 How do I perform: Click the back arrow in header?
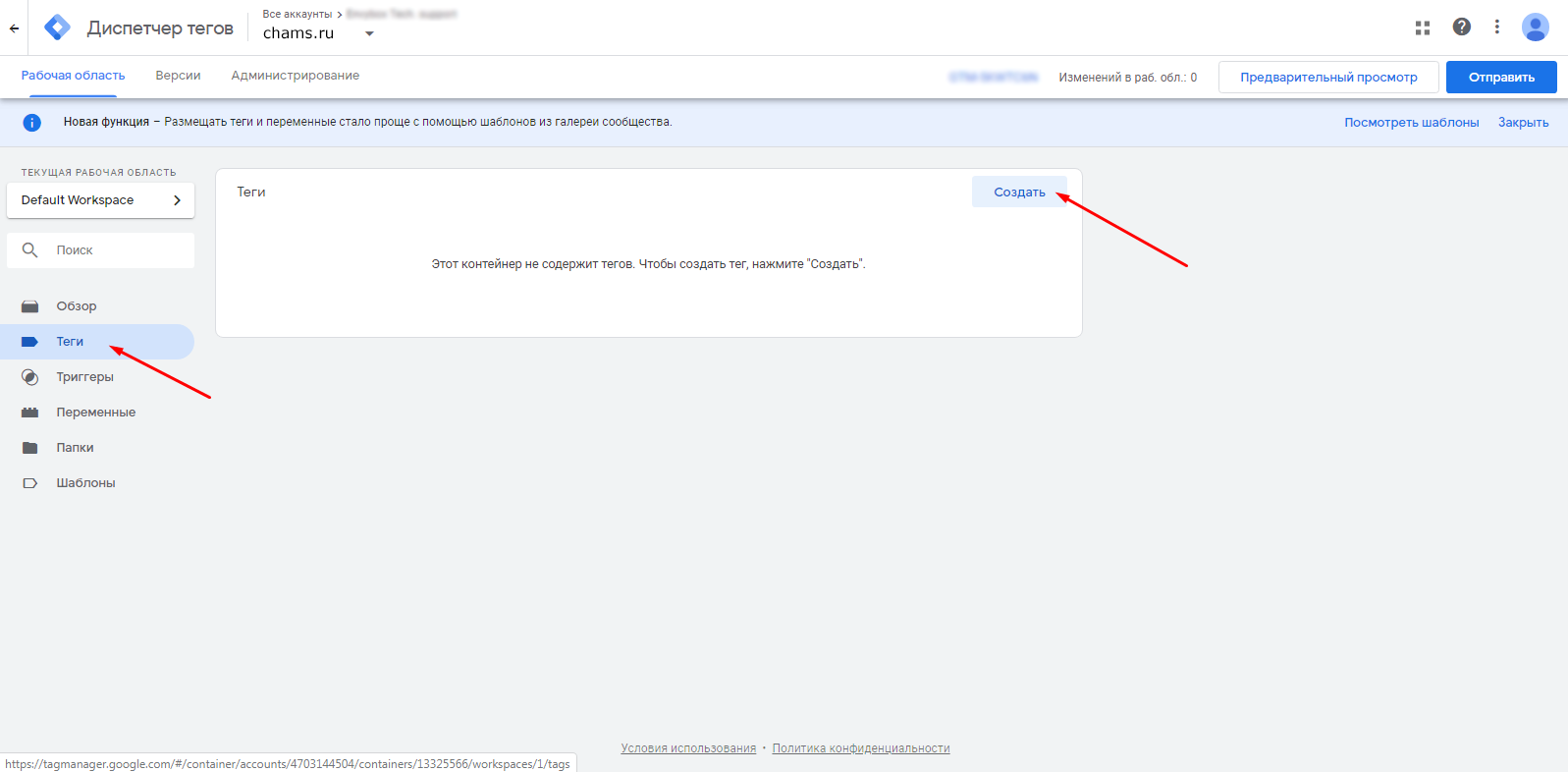(x=14, y=28)
